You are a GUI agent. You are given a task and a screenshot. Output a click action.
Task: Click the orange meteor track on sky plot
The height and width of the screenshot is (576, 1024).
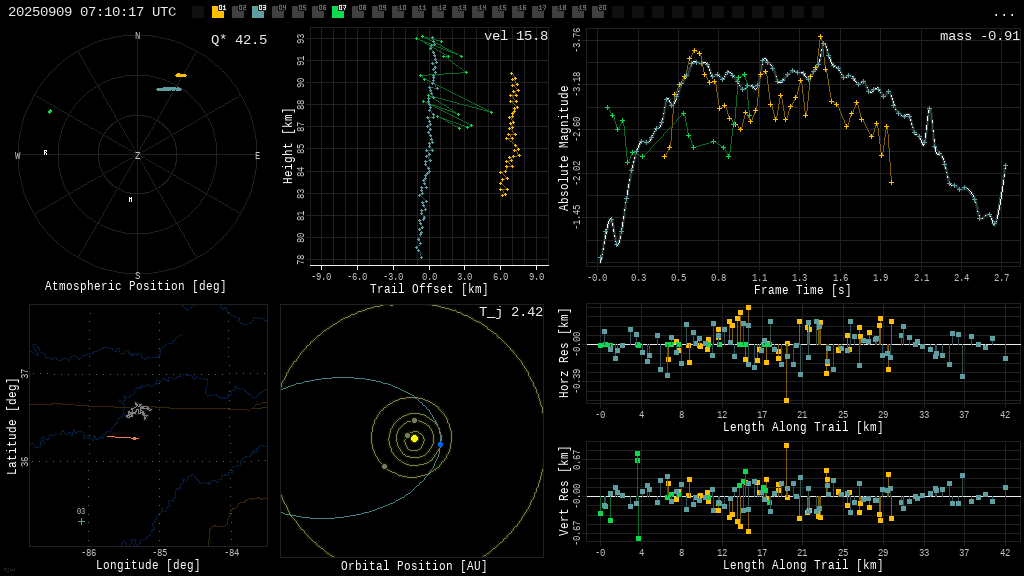coord(181,75)
